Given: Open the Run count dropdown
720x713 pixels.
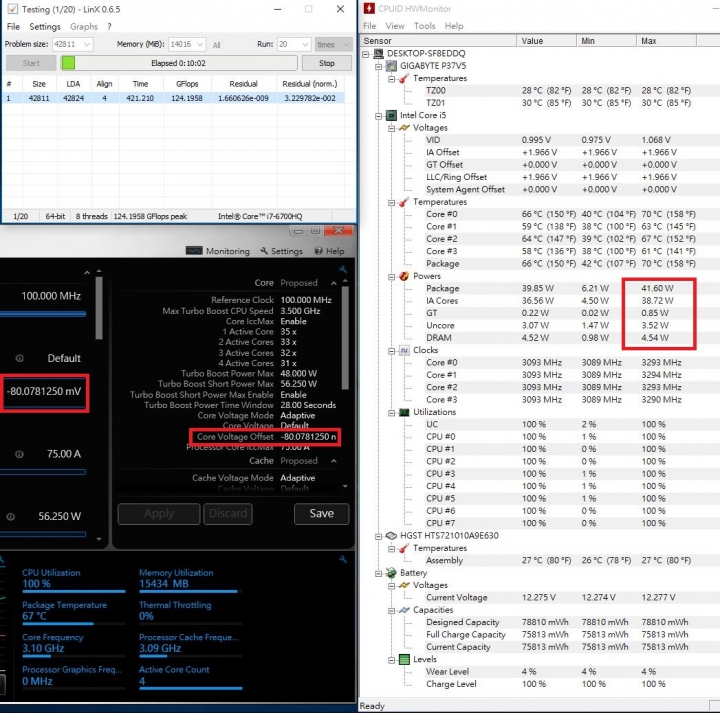Looking at the screenshot, I should [x=305, y=44].
